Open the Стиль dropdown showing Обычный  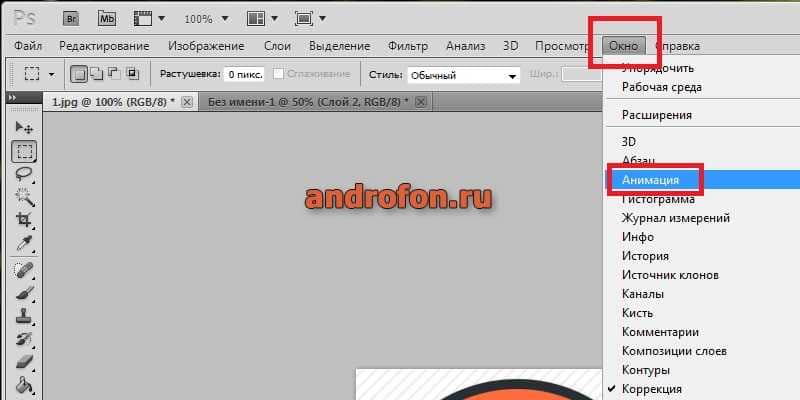point(463,76)
